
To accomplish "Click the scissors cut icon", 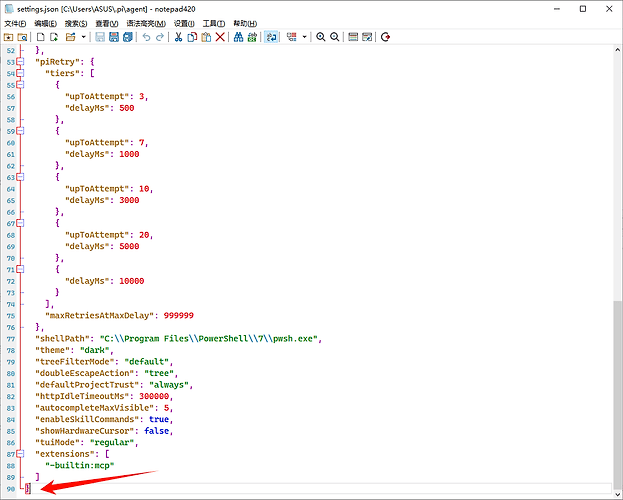I will coord(178,37).
